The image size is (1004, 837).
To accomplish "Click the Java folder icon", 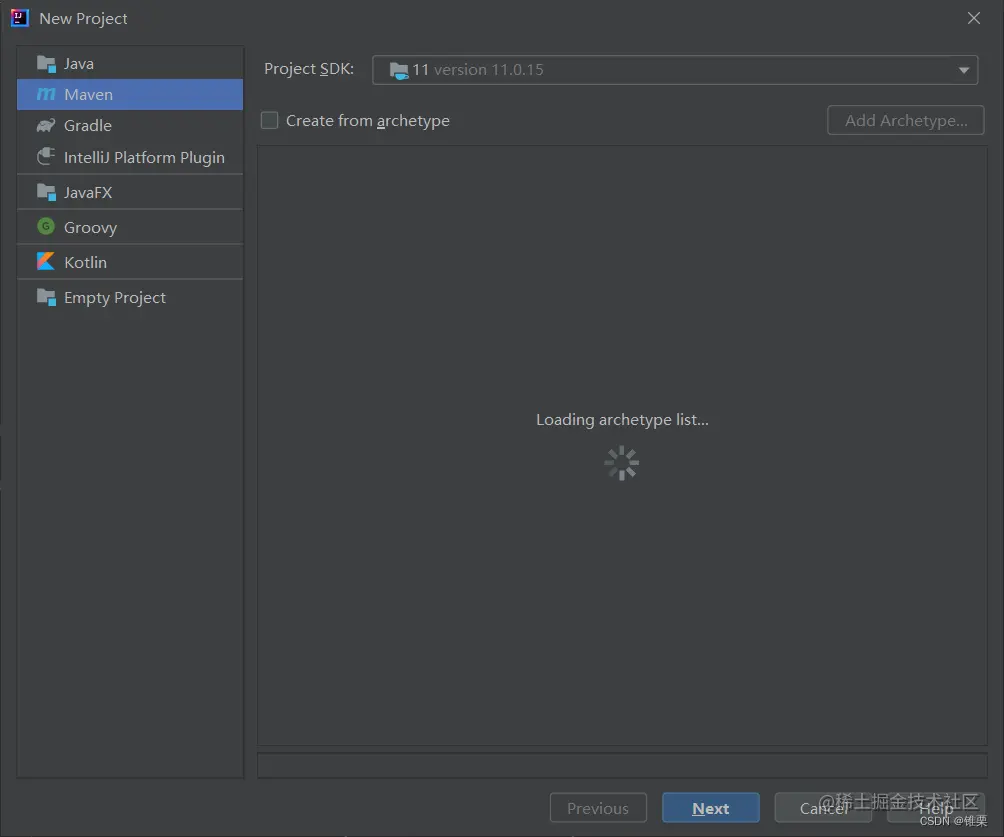I will point(46,63).
